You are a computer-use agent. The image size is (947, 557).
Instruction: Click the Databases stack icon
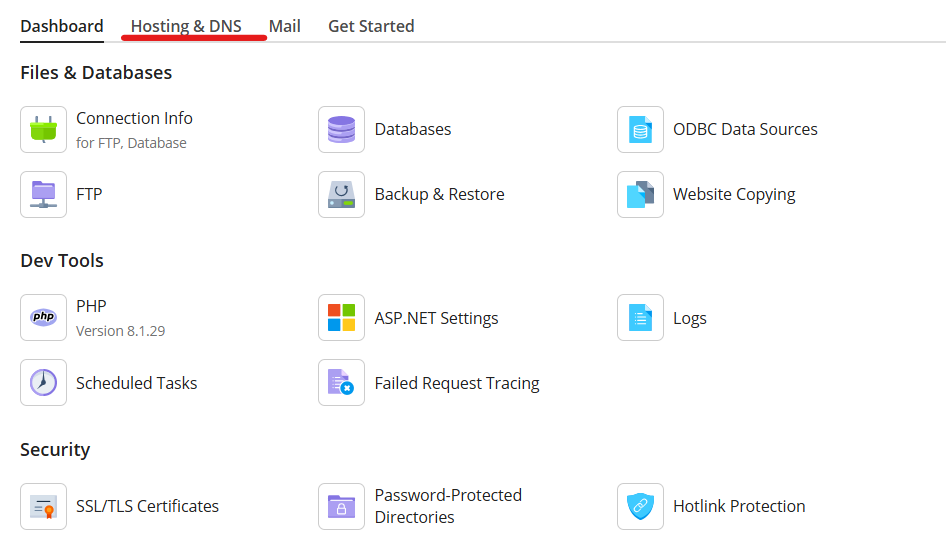tap(341, 130)
